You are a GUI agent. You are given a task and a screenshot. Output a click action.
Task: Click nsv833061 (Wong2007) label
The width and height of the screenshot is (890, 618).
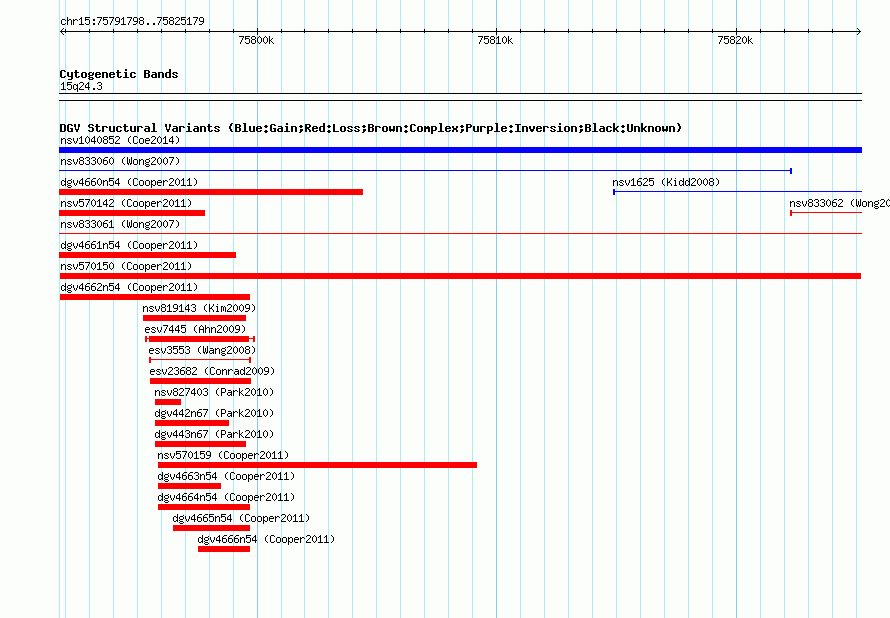tap(120, 224)
